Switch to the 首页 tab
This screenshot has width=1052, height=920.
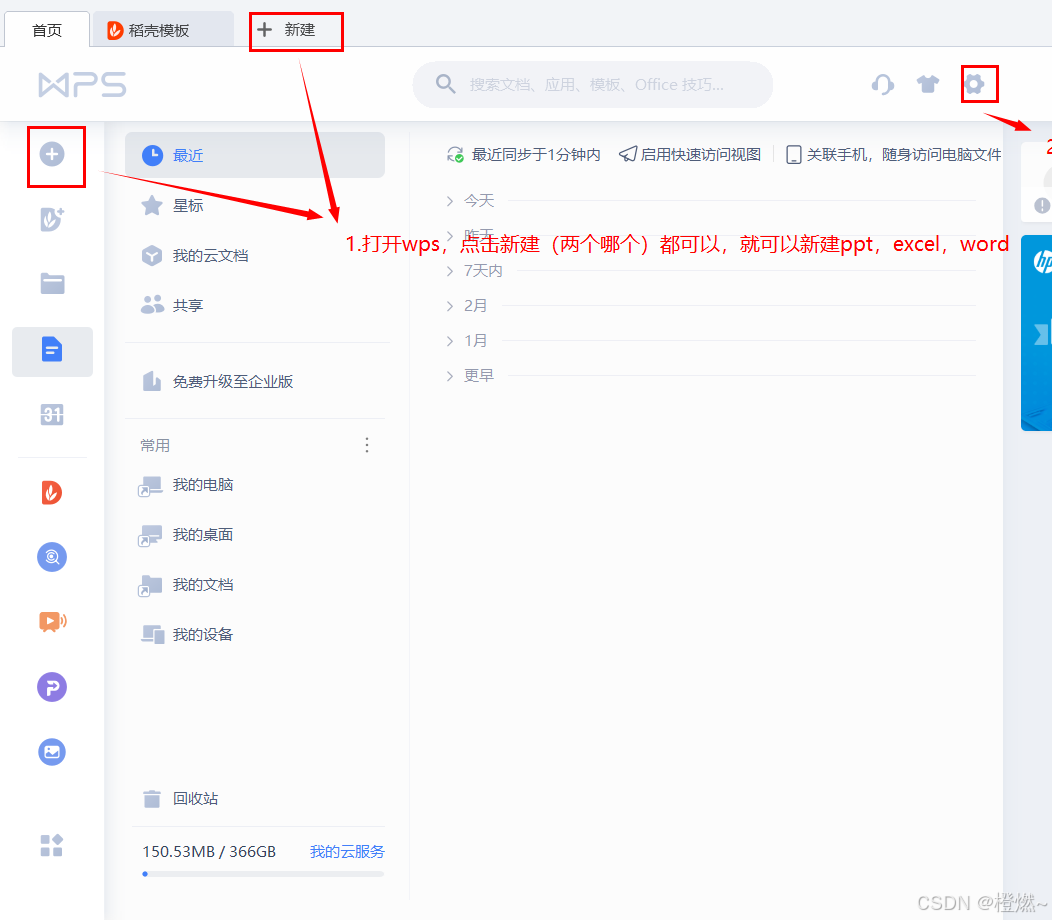47,30
